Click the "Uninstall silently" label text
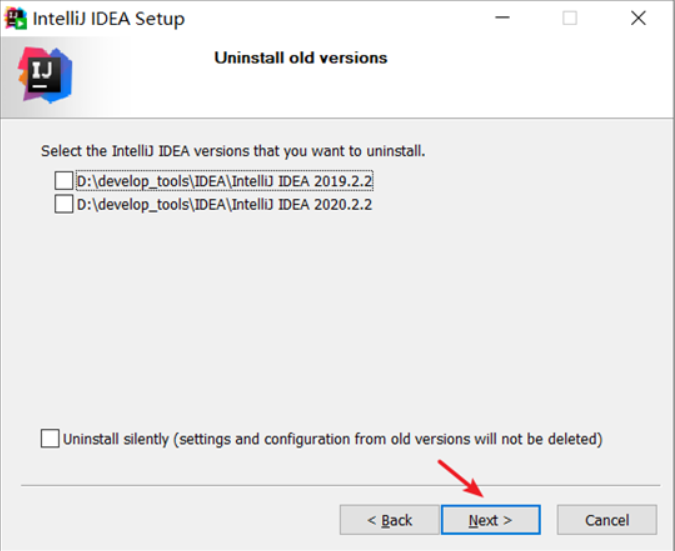The height and width of the screenshot is (551, 675). tap(332, 438)
